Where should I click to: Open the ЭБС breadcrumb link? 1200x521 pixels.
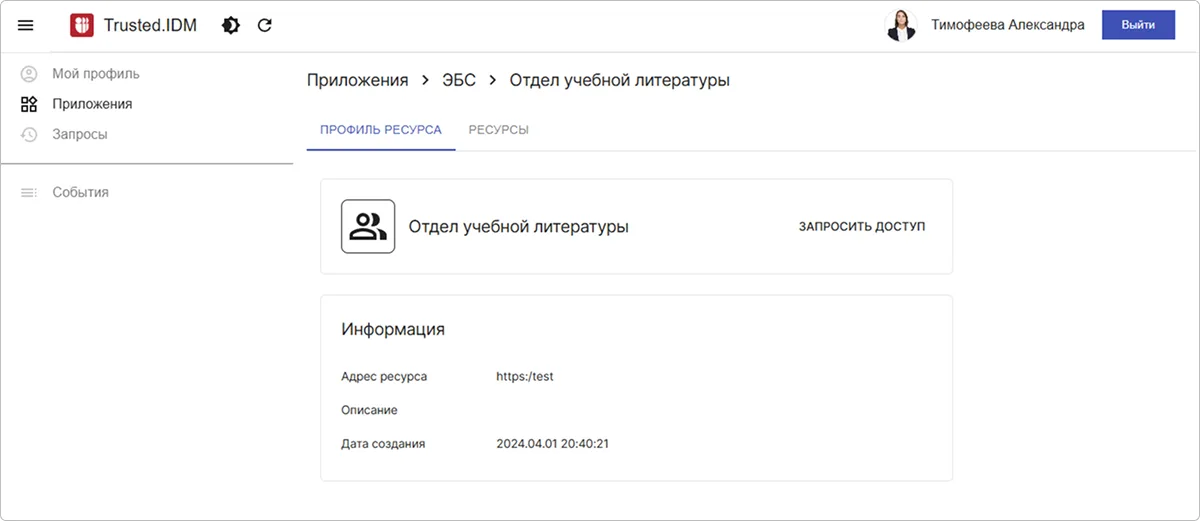tap(459, 80)
